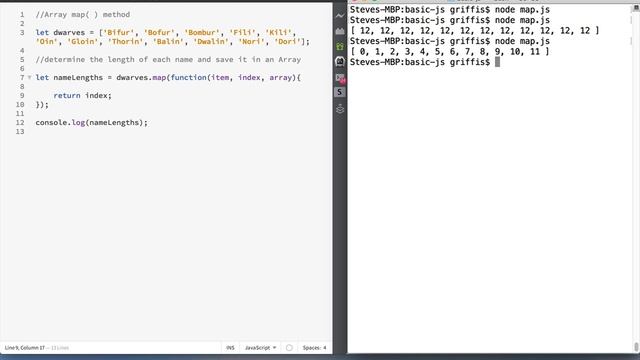Open the Extension Manager brick icon
This screenshot has width=640, height=360.
(x=340, y=31)
